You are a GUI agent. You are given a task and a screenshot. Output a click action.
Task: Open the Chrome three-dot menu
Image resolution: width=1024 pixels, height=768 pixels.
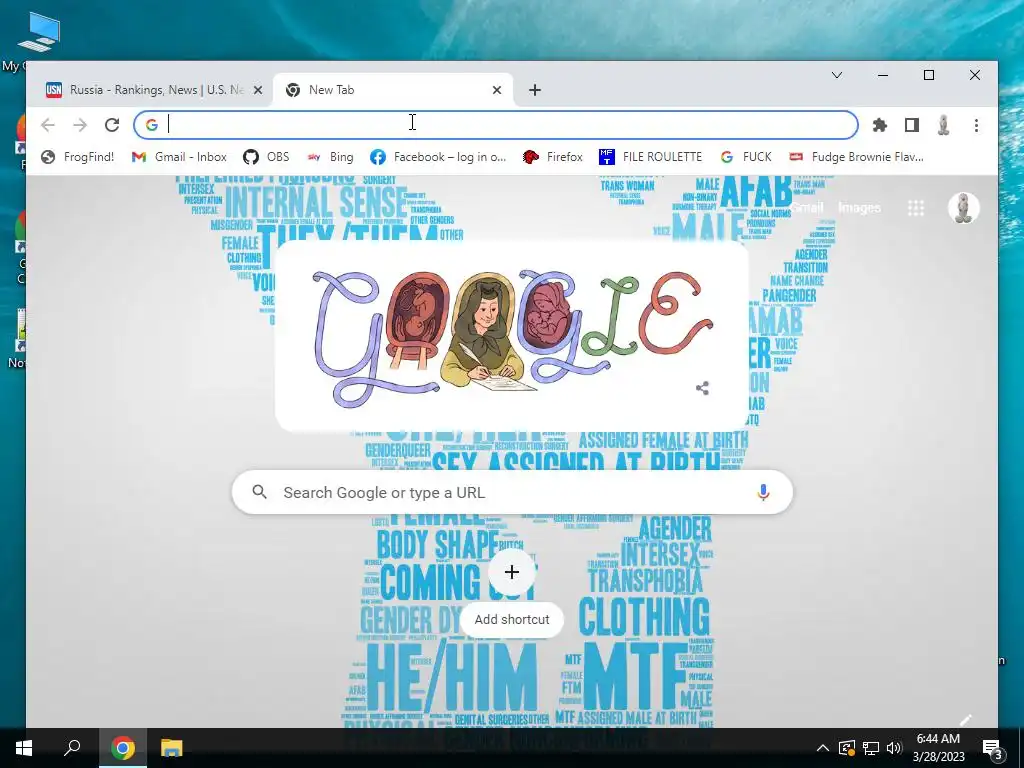coord(976,125)
